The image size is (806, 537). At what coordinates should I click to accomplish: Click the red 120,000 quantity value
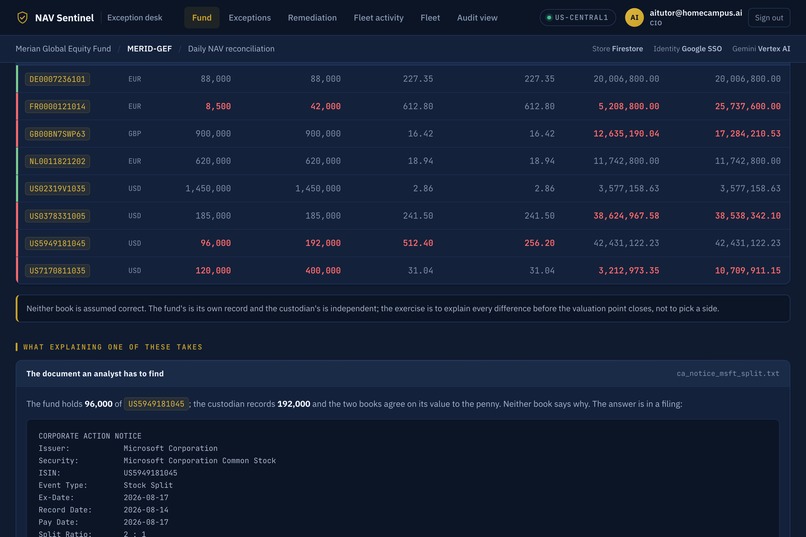213,271
